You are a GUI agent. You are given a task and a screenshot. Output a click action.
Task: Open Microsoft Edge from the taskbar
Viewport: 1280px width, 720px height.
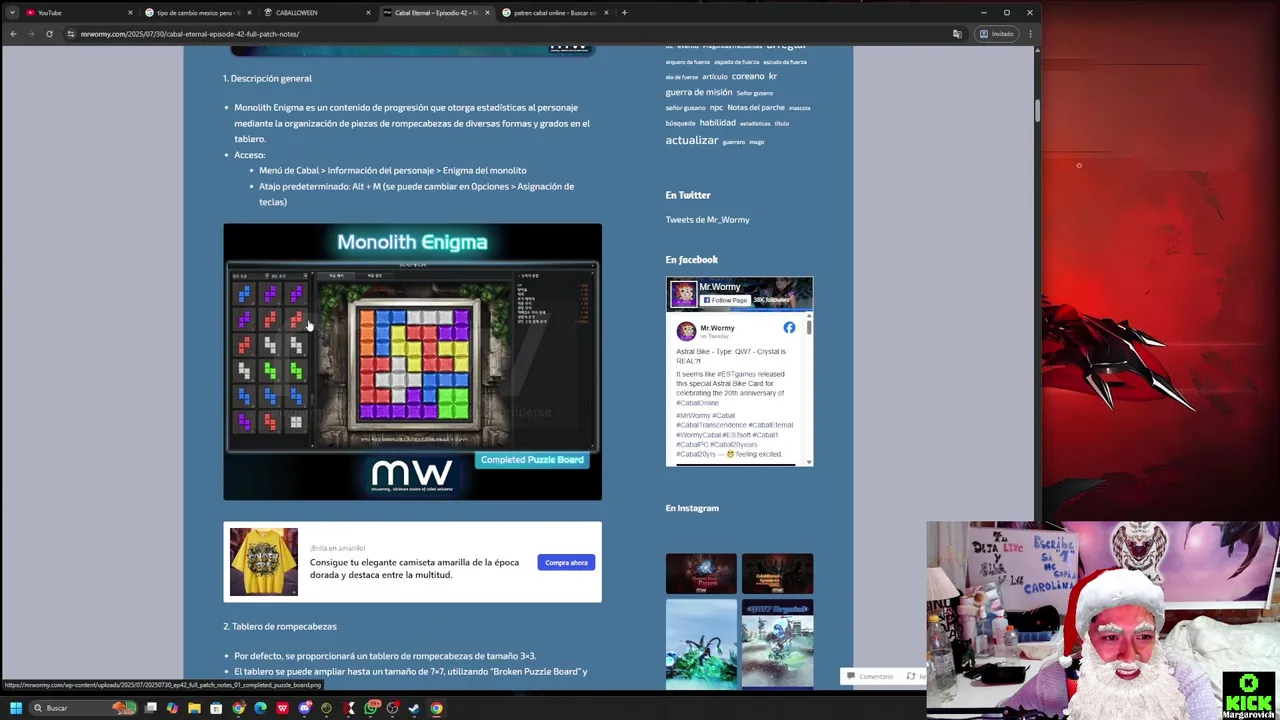click(x=260, y=708)
